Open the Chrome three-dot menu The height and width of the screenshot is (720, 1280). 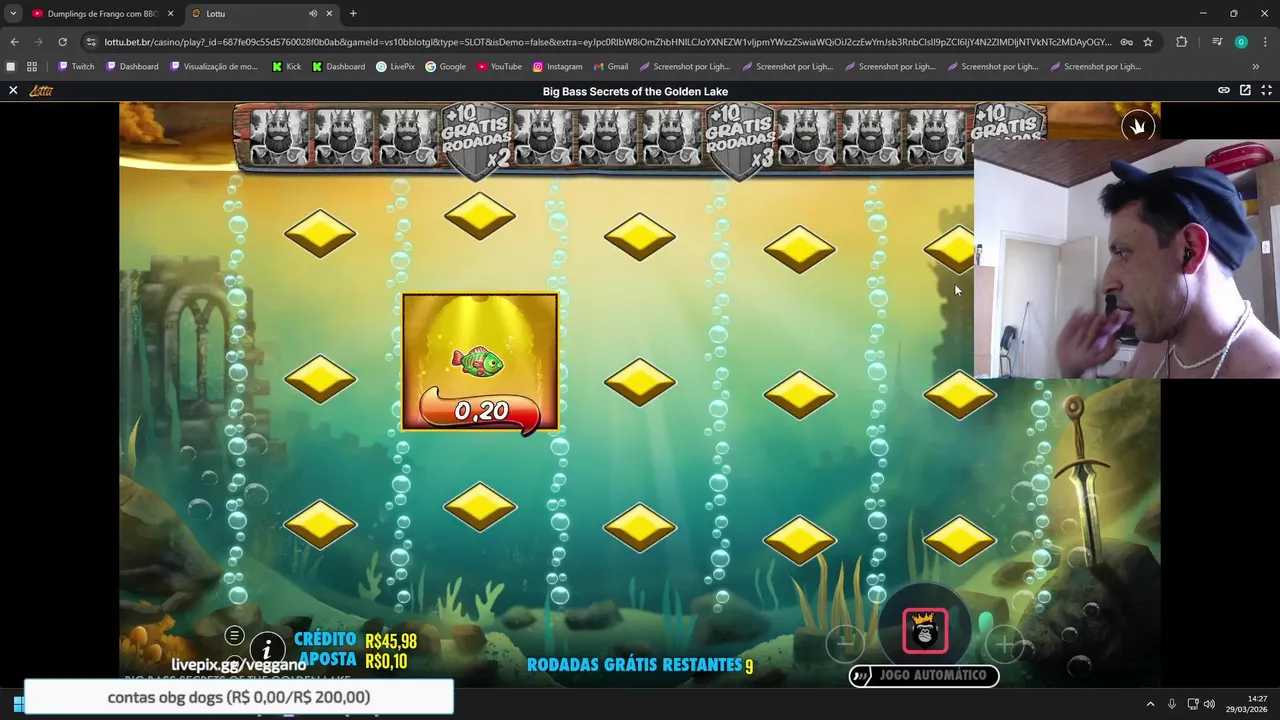click(x=1265, y=42)
